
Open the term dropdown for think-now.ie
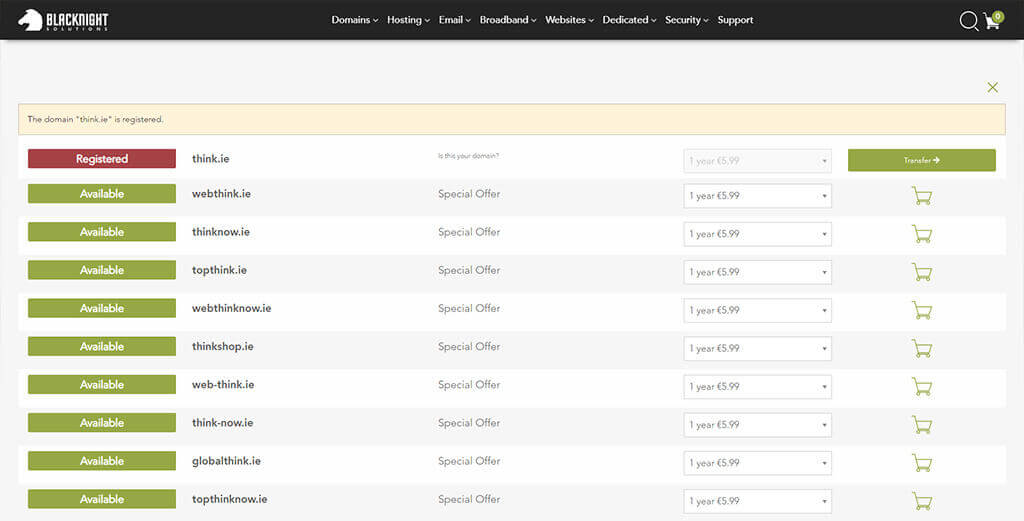[x=757, y=425]
